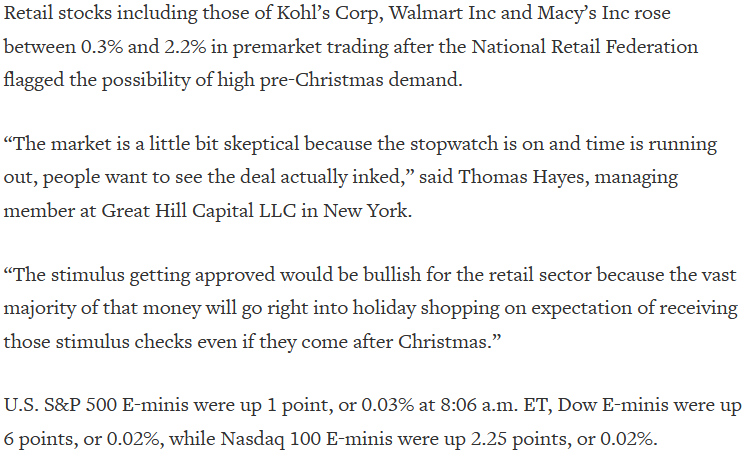
Task: Click "Kohl's Corp" in the first paragraph
Action: (330, 13)
